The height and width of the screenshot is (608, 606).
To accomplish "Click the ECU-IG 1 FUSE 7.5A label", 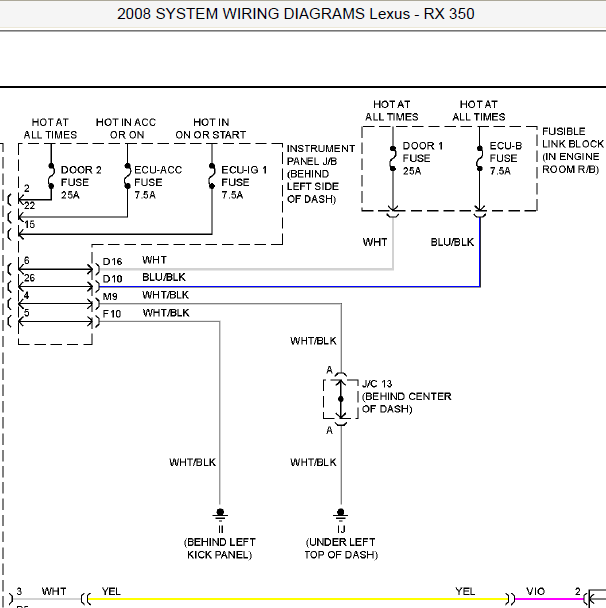I will (244, 182).
